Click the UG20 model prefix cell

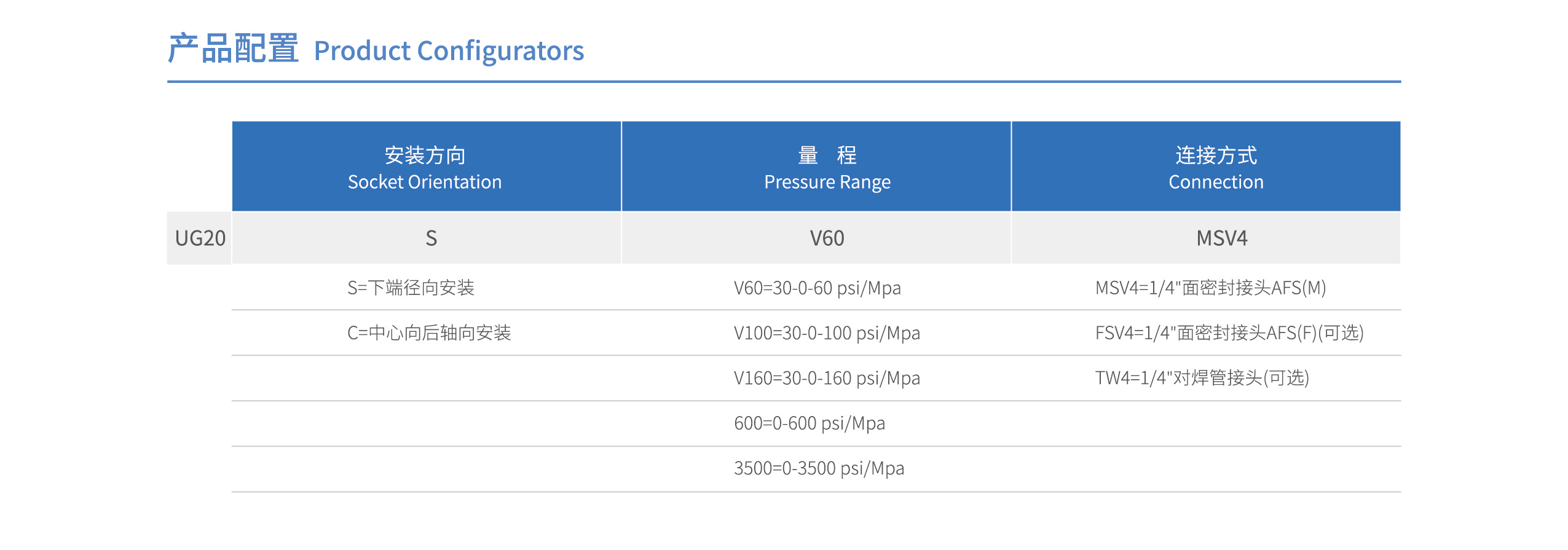pos(200,238)
